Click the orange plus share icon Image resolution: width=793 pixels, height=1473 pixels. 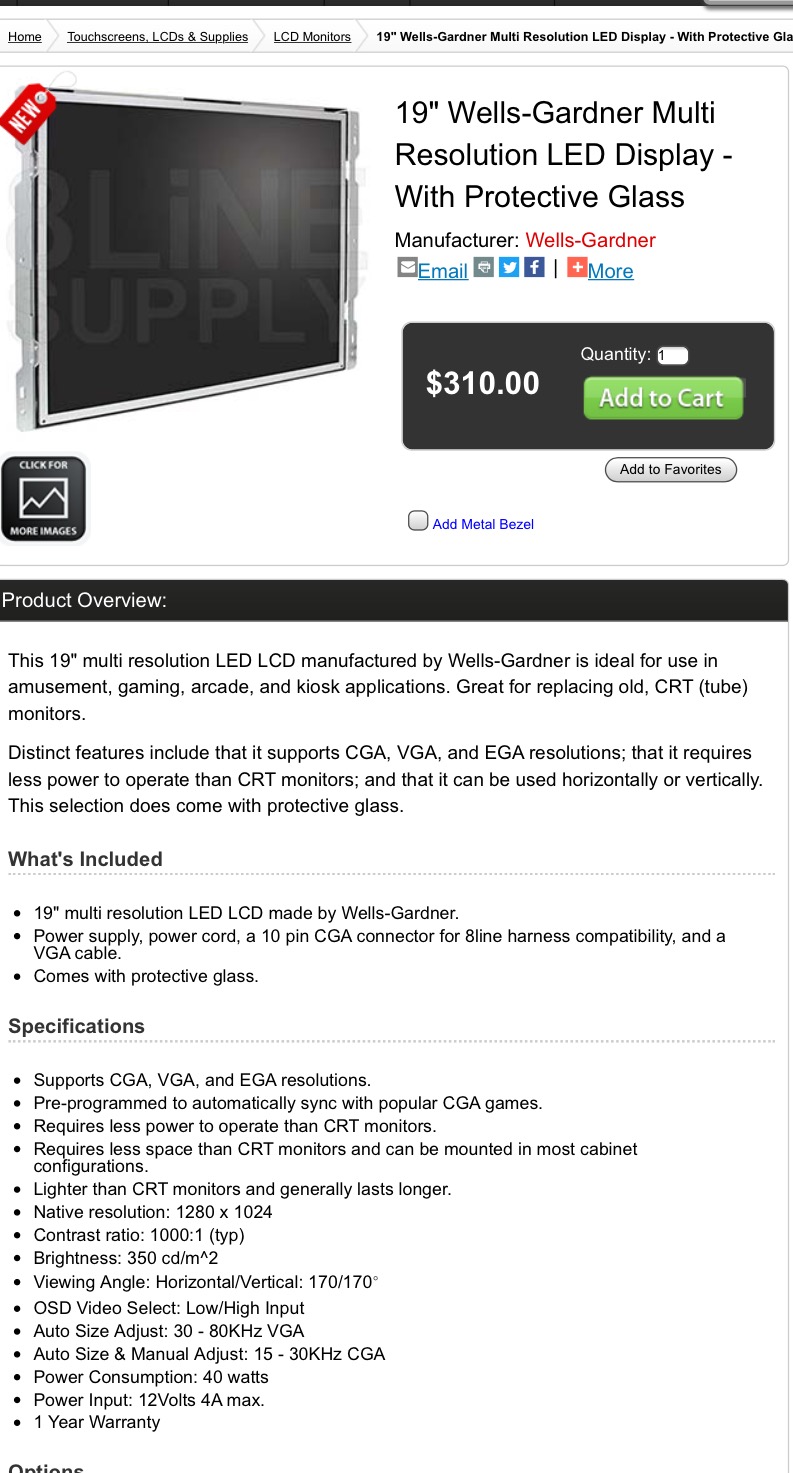pyautogui.click(x=577, y=268)
